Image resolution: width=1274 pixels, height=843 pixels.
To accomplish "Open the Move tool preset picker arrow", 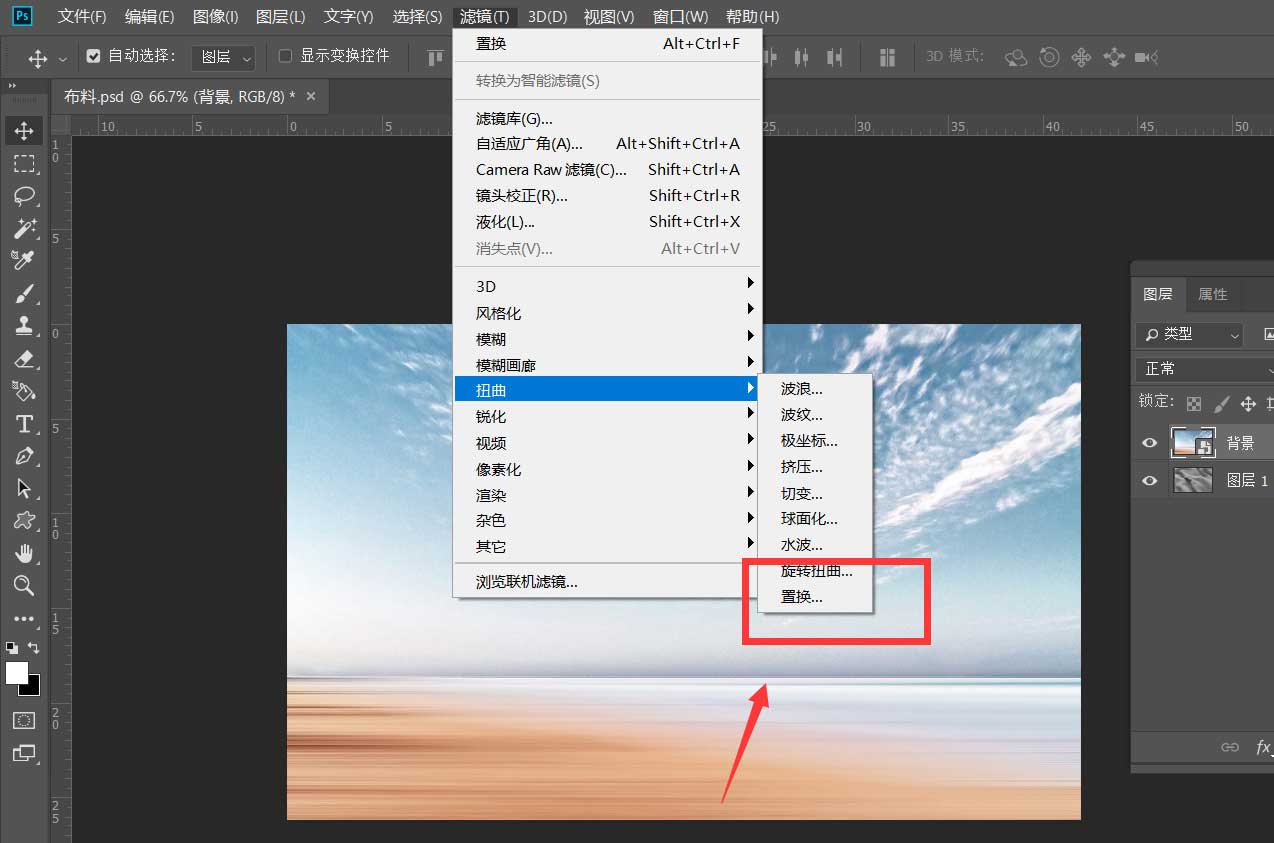I will 63,58.
